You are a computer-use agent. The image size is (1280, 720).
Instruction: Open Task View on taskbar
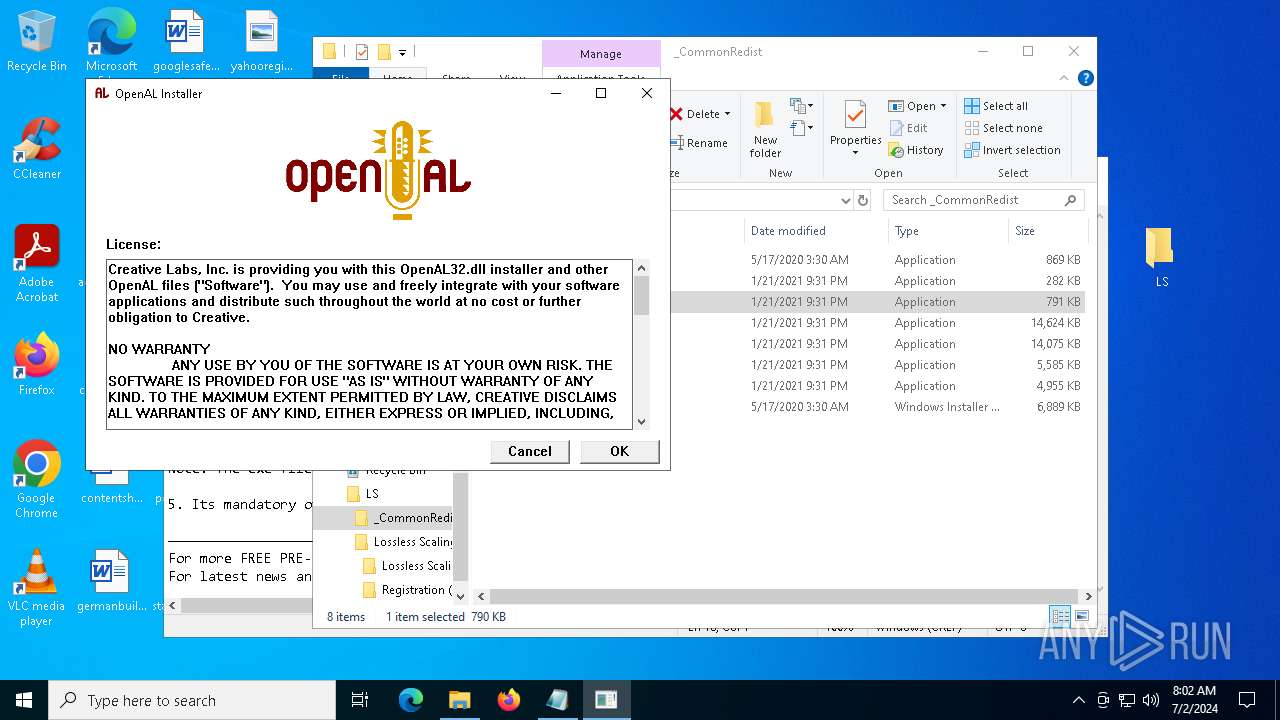(x=360, y=700)
